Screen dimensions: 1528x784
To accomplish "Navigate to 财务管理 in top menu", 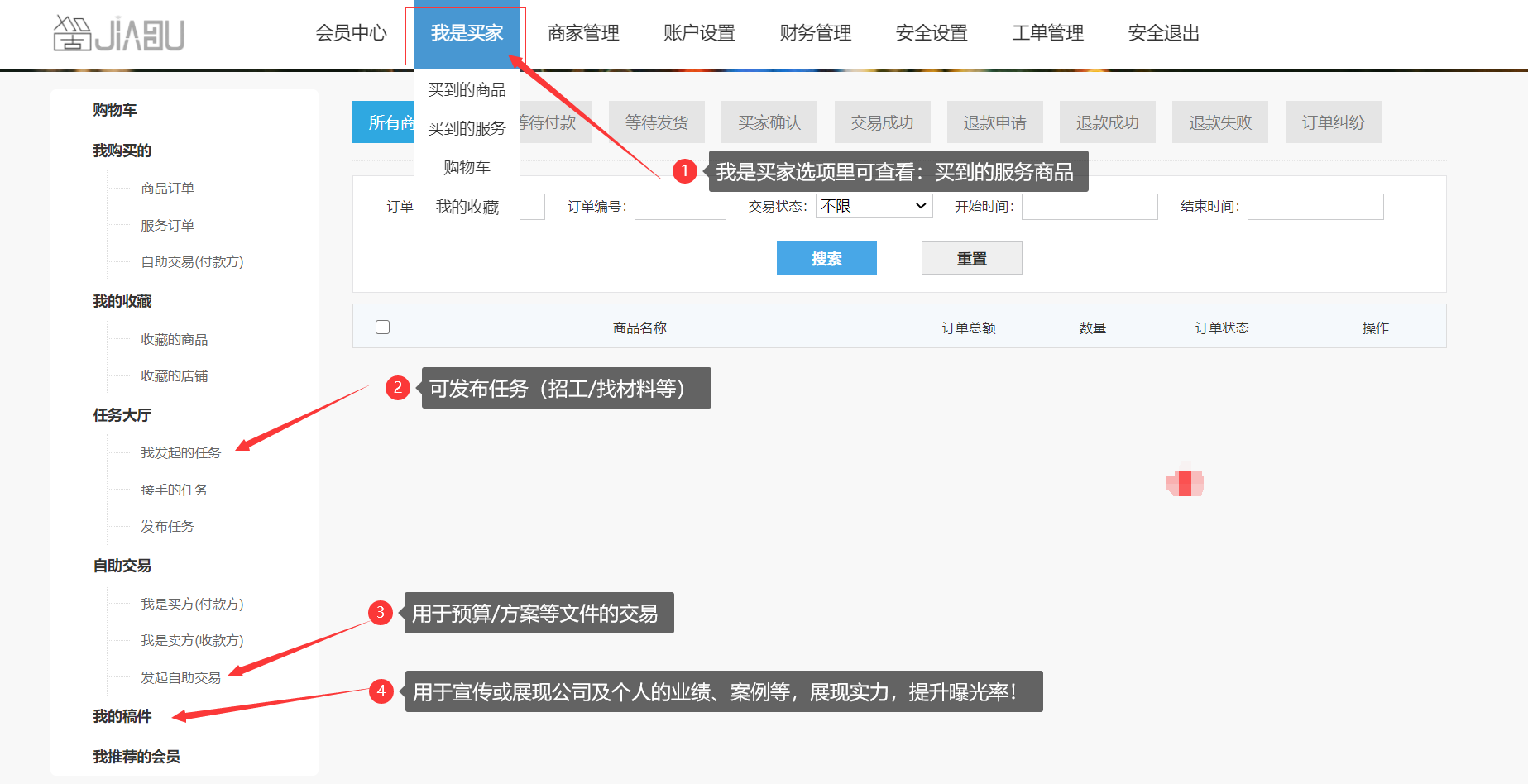I will pyautogui.click(x=815, y=33).
